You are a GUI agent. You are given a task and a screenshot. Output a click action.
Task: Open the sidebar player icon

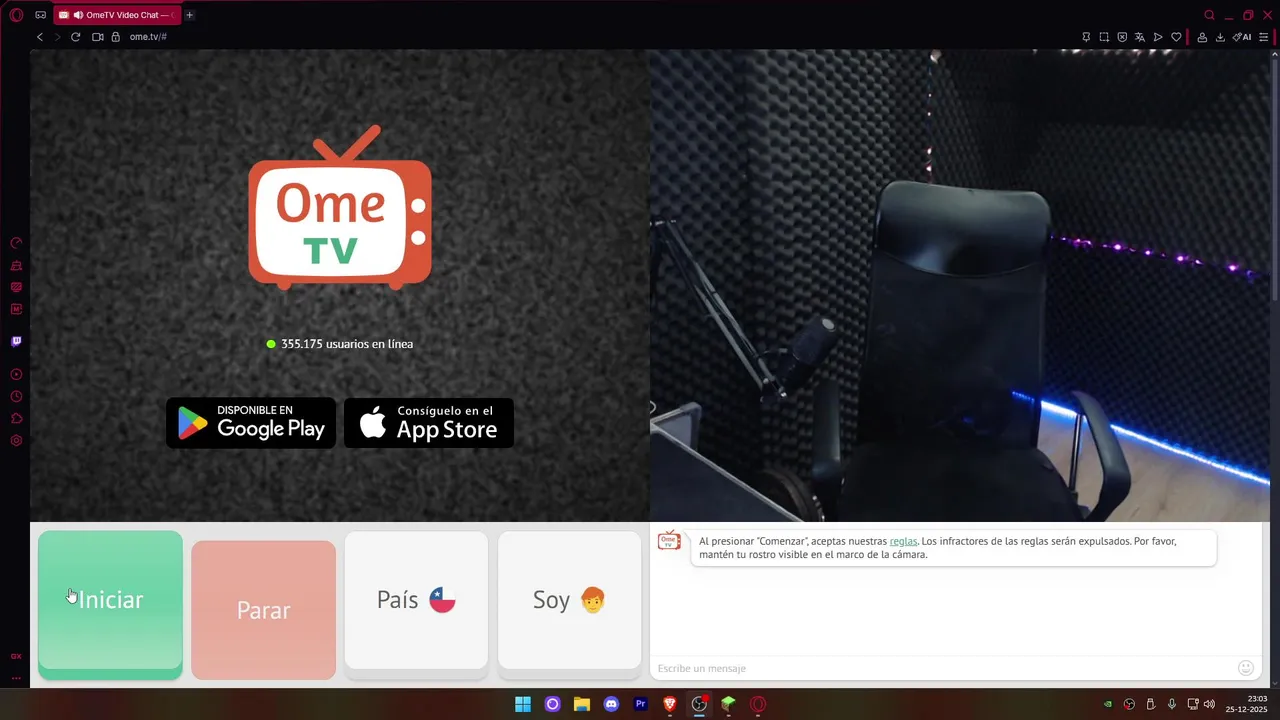point(16,374)
